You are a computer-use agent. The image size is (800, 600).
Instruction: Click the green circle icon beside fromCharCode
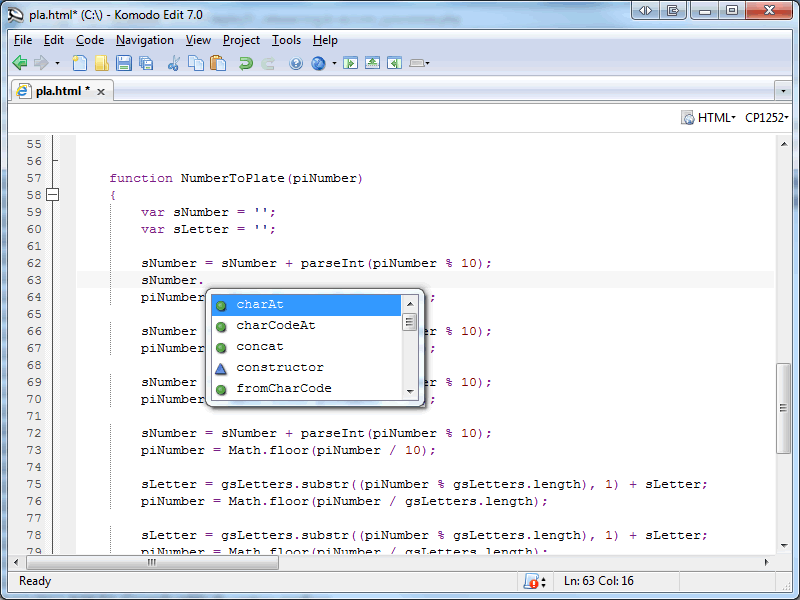[221, 389]
